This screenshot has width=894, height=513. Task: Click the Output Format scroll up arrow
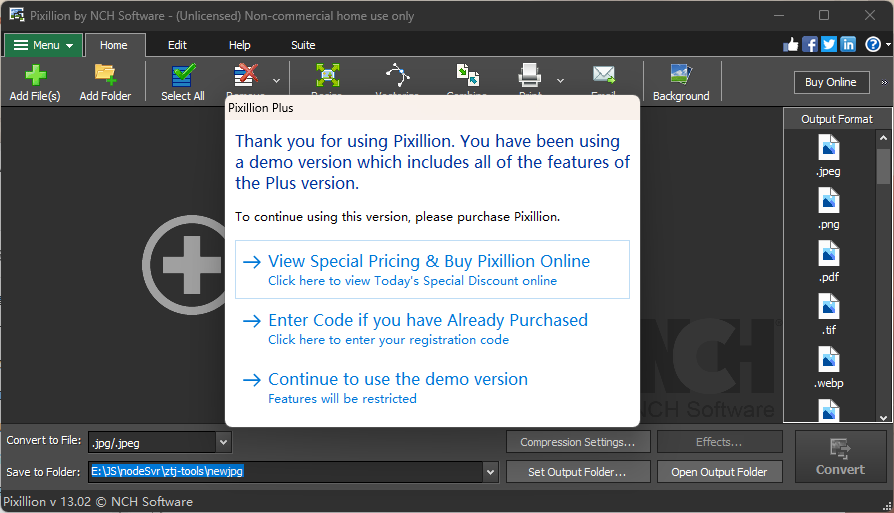pos(883,138)
